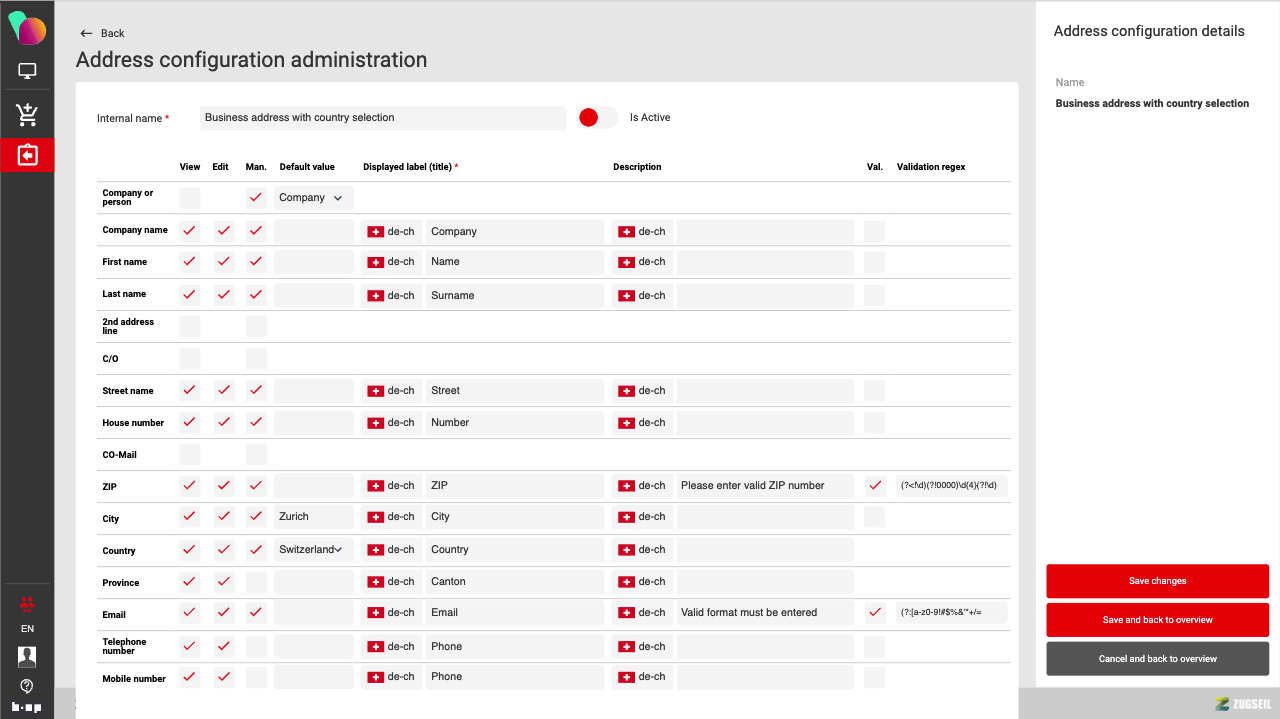1280x719 pixels.
Task: Open the shopping cart icon in sidebar
Action: (27, 115)
